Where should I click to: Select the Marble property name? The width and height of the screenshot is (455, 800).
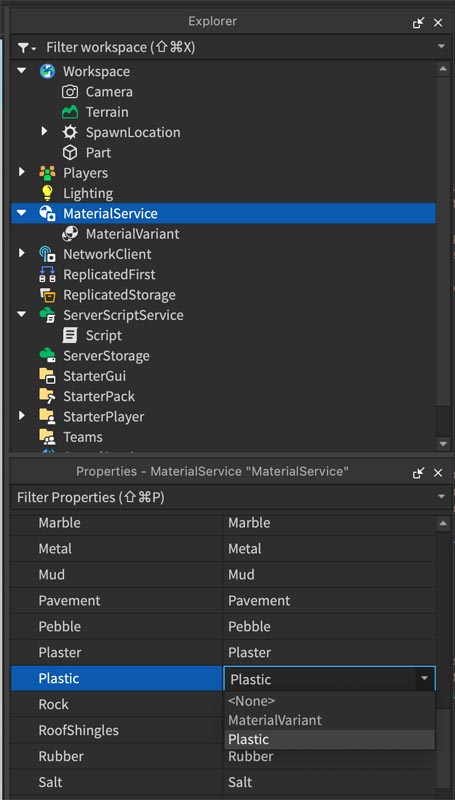coord(60,522)
